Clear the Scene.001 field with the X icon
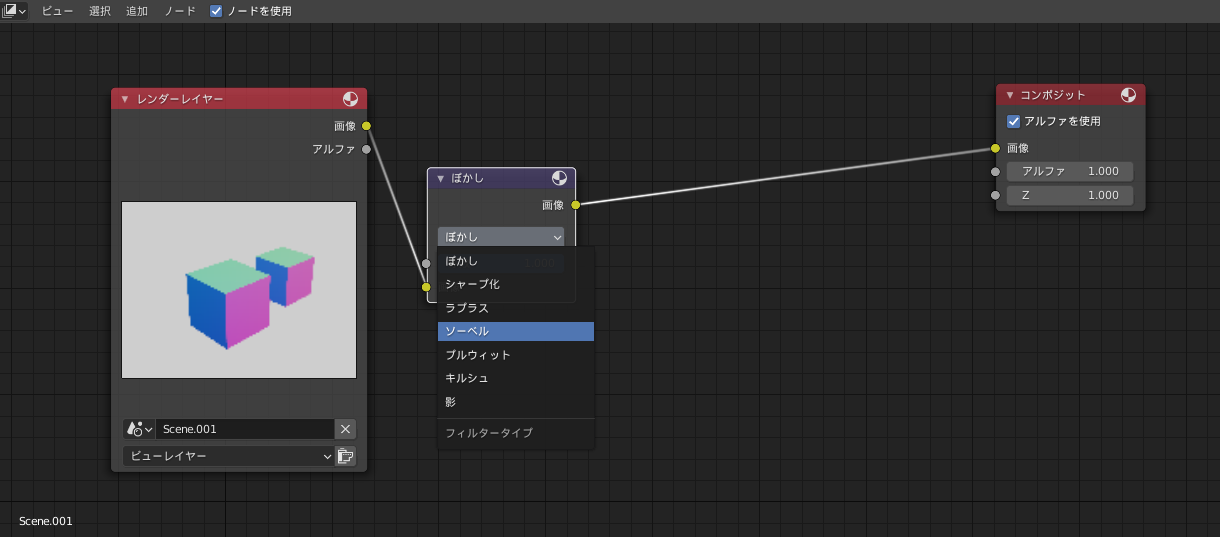The height and width of the screenshot is (537, 1220). (345, 429)
